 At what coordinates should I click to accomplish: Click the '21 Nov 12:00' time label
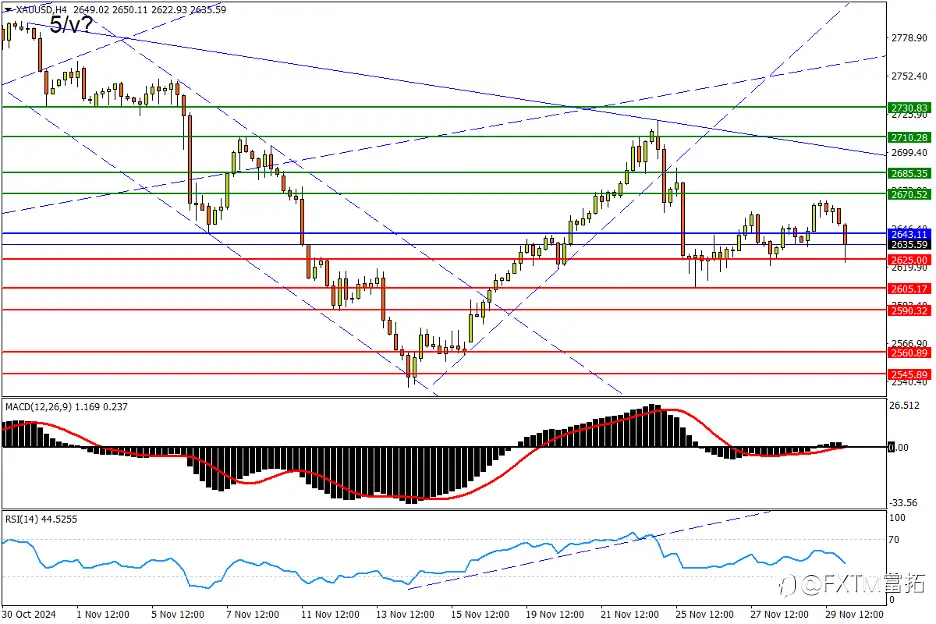coord(630,614)
